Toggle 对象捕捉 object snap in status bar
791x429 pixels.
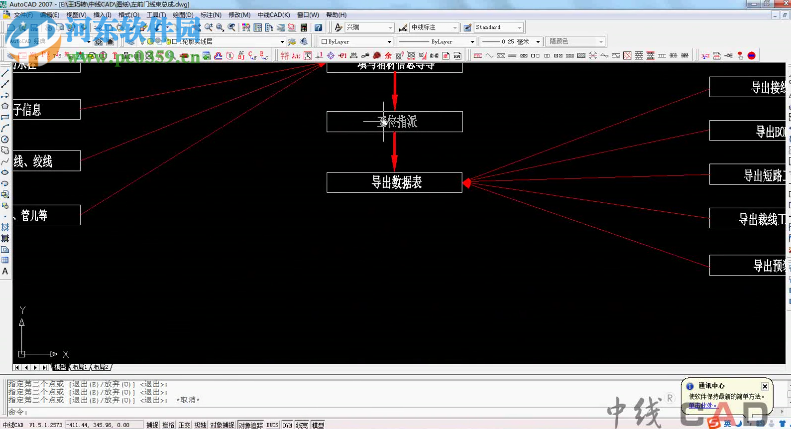pos(221,424)
